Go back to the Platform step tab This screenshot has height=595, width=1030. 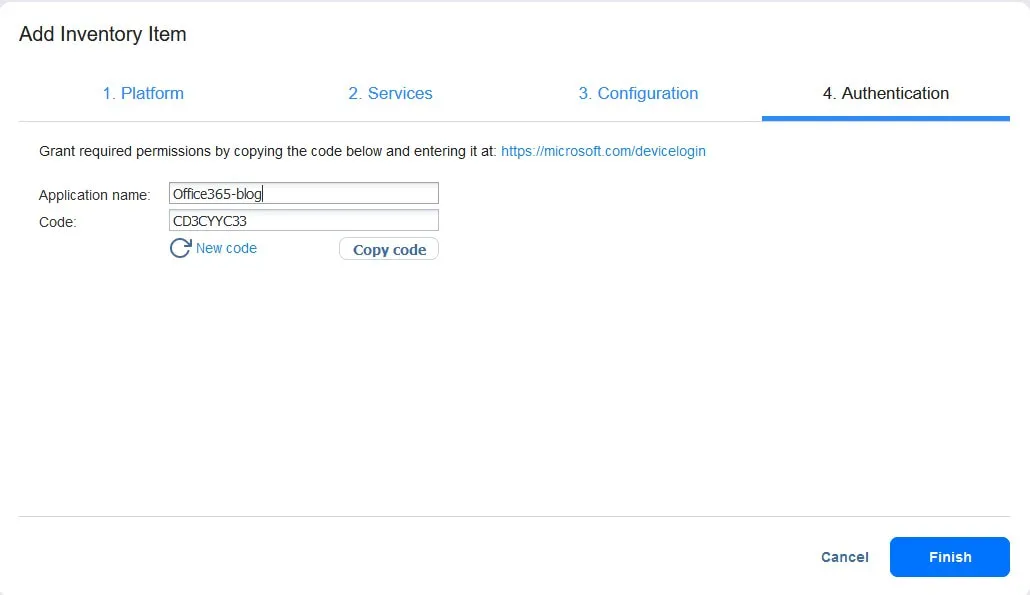[143, 93]
